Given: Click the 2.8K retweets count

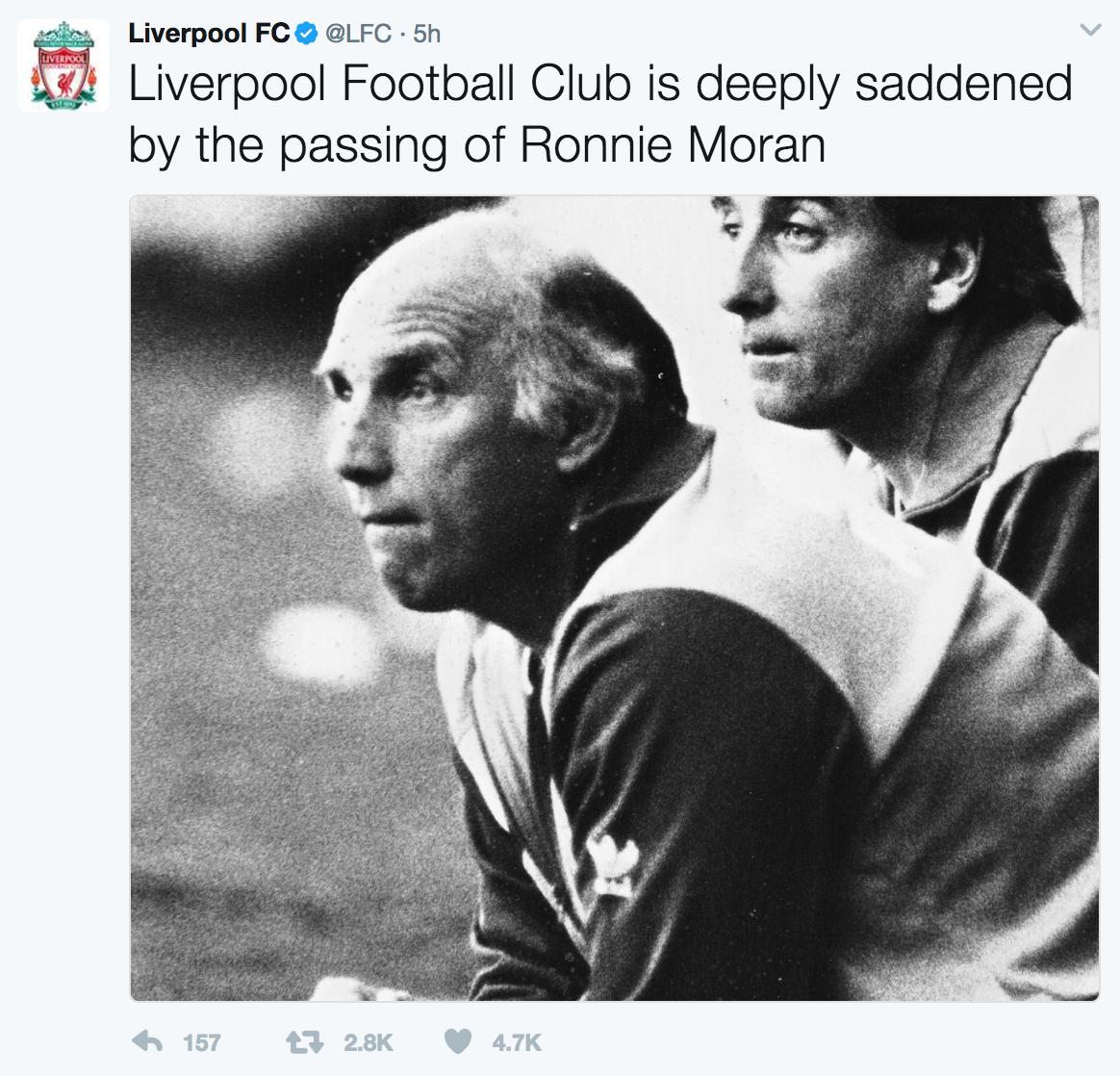Looking at the screenshot, I should point(368,1041).
